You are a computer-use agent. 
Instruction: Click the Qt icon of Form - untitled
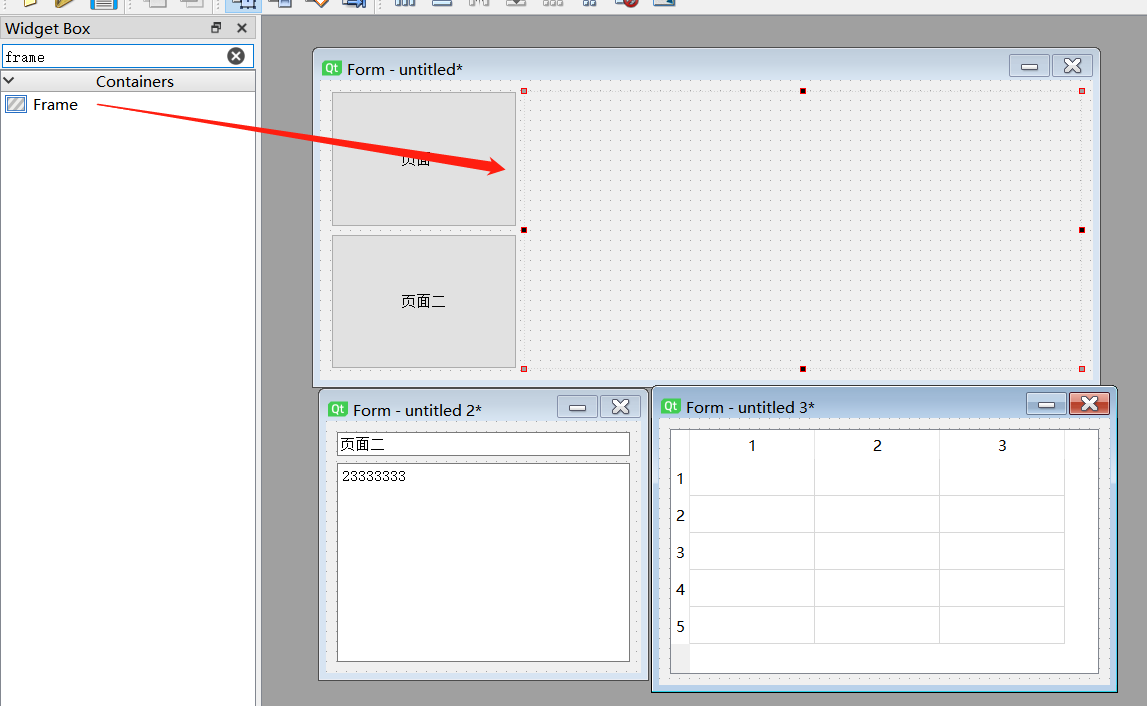click(331, 68)
